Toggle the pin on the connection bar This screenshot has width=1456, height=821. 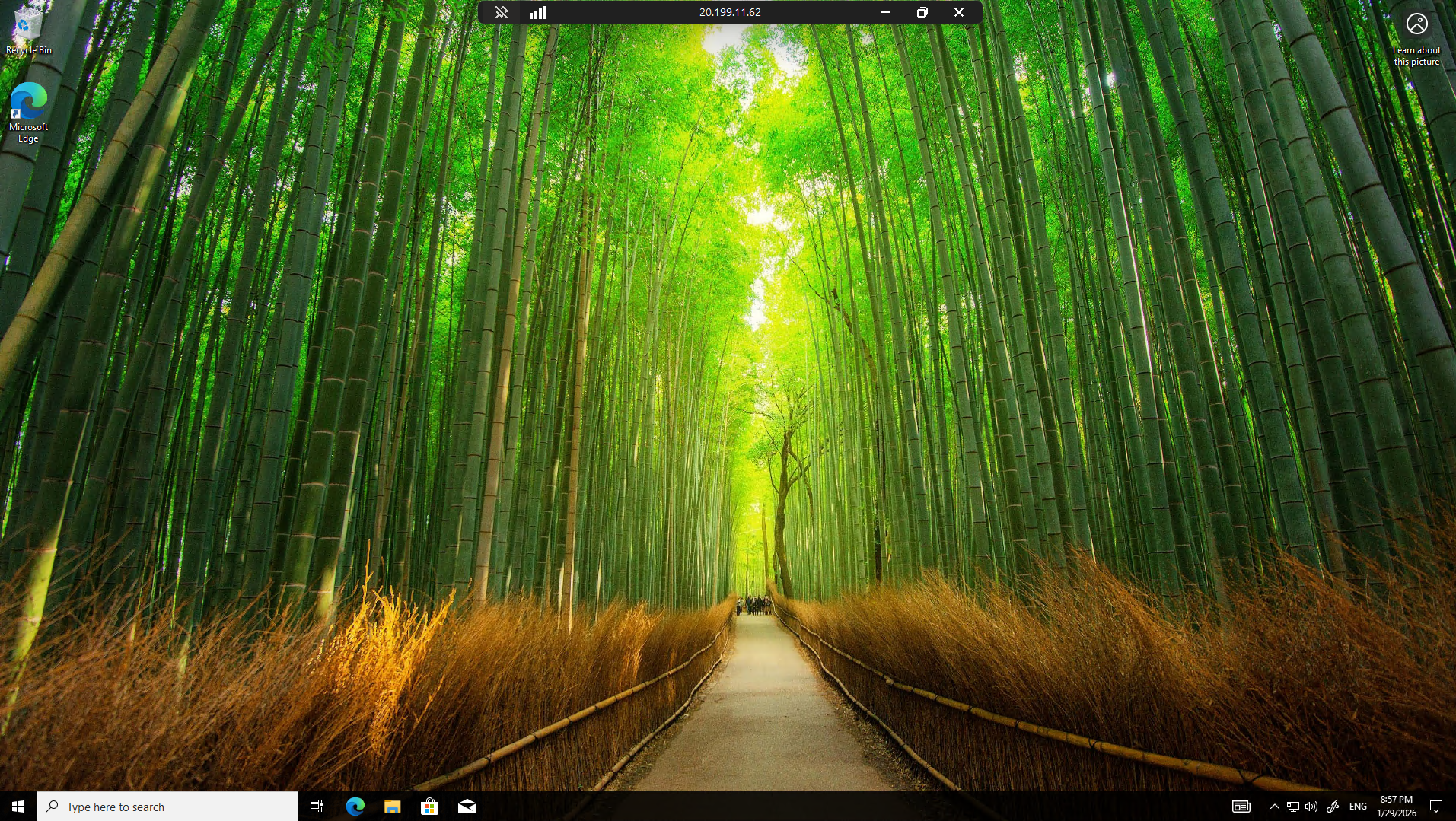(x=501, y=12)
